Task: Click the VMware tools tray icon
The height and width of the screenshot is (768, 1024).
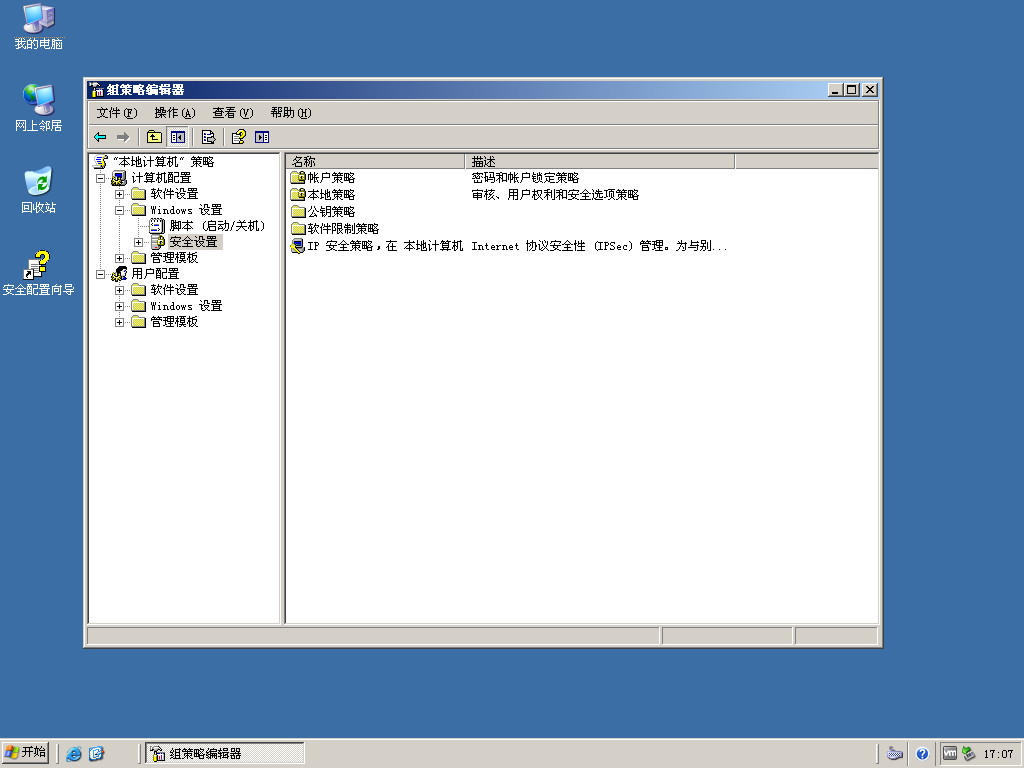Action: pos(950,754)
